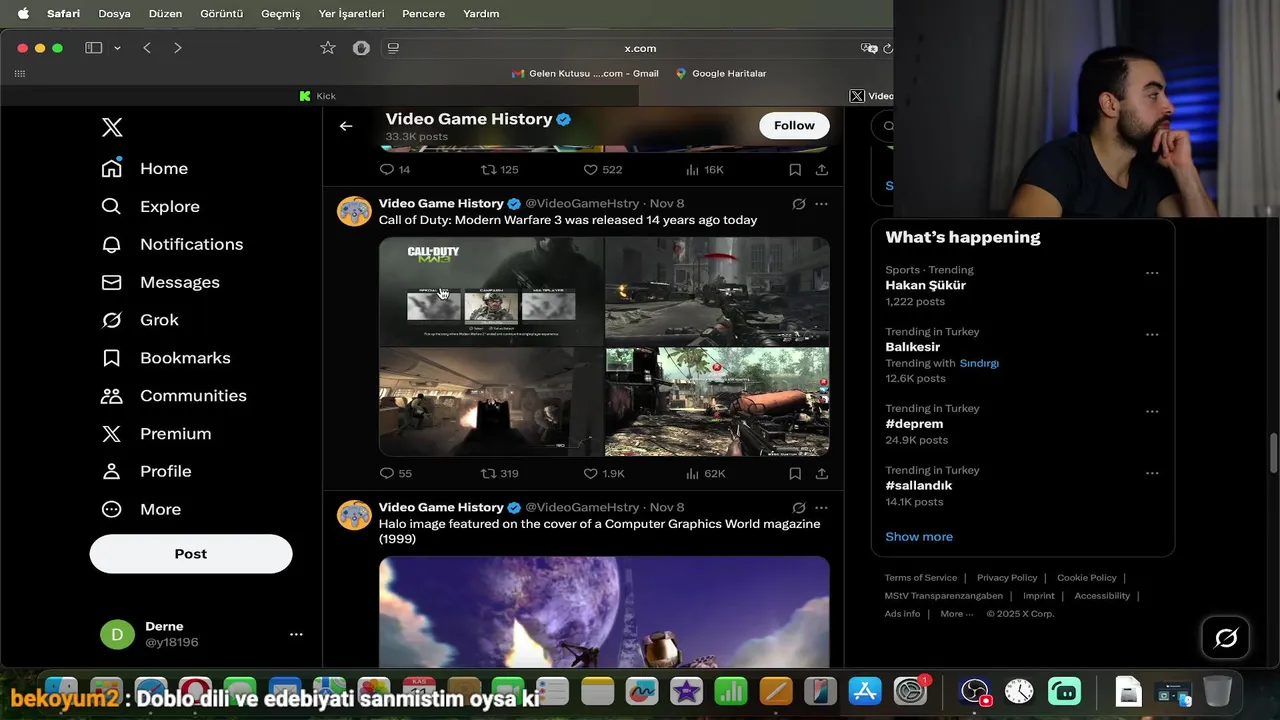The image size is (1280, 720).
Task: Open the Geçmiş menu
Action: [x=281, y=14]
